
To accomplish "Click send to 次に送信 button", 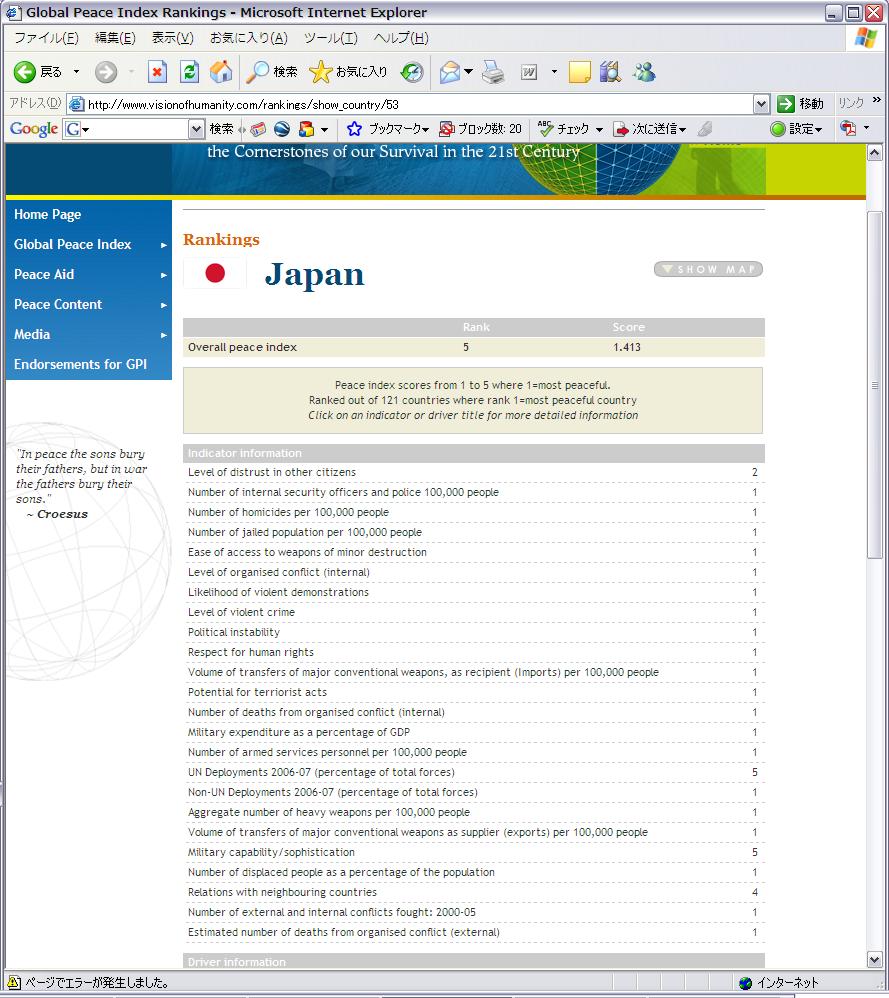I will [x=649, y=129].
